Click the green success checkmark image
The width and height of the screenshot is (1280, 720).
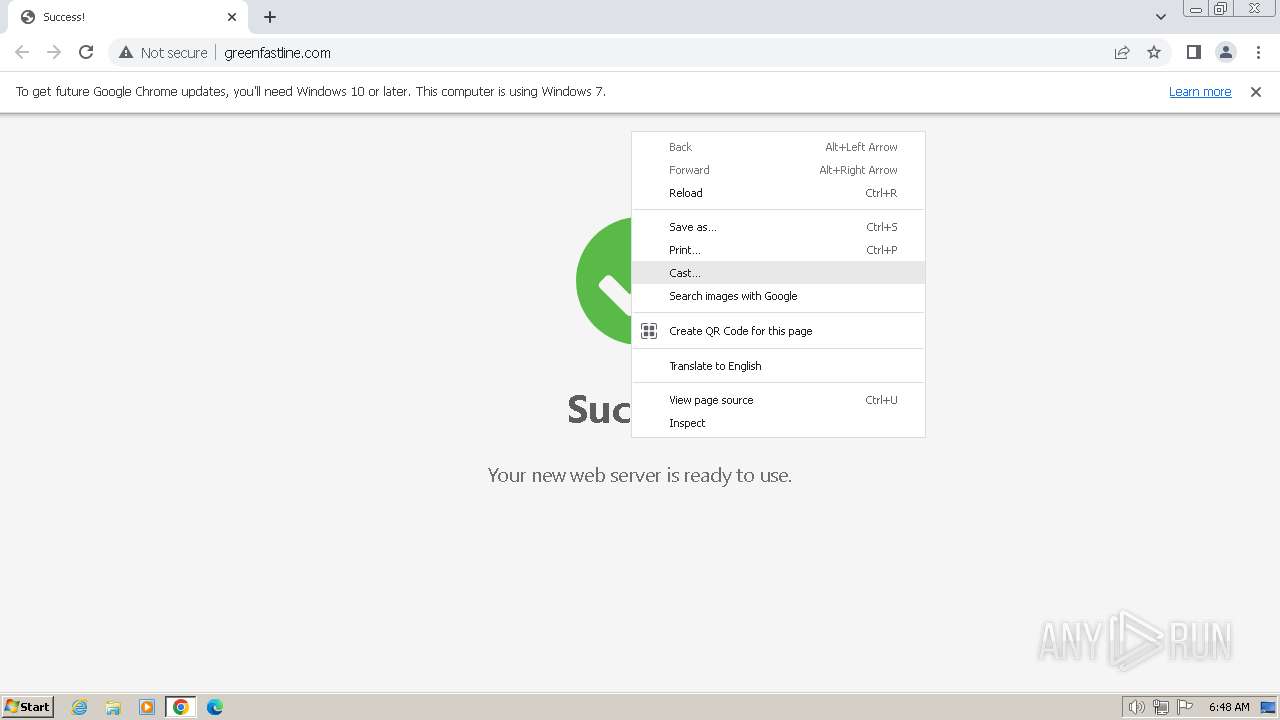(604, 281)
